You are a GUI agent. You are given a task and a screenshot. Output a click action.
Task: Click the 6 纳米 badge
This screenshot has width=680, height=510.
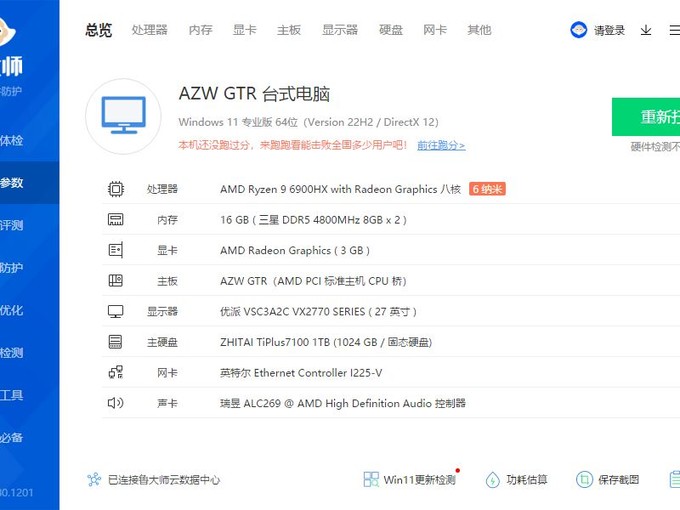pyautogui.click(x=487, y=189)
